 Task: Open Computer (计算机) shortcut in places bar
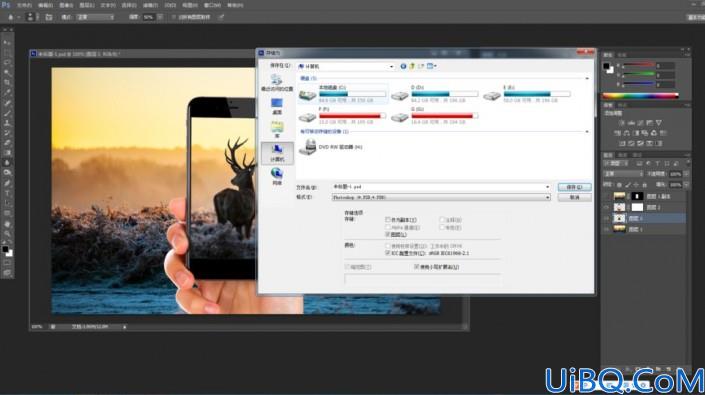[277, 153]
